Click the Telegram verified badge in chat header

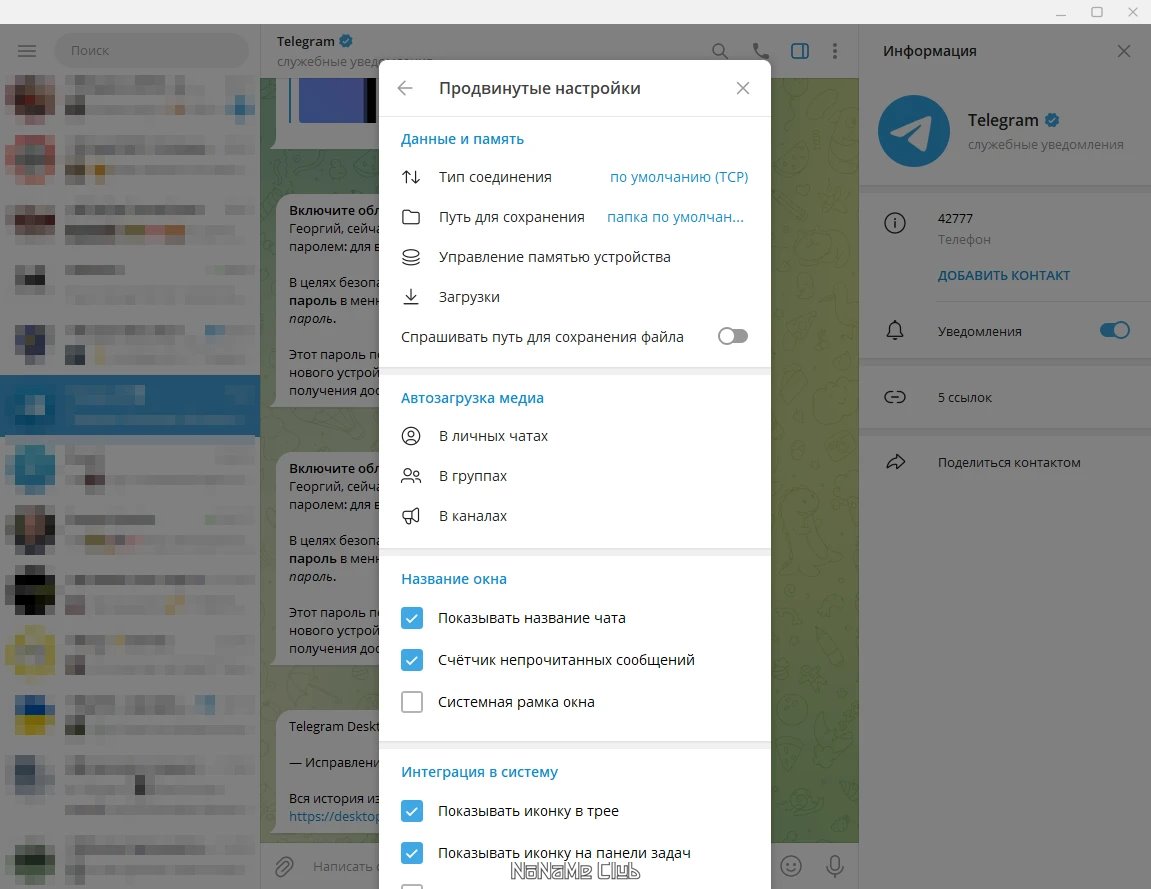click(346, 41)
